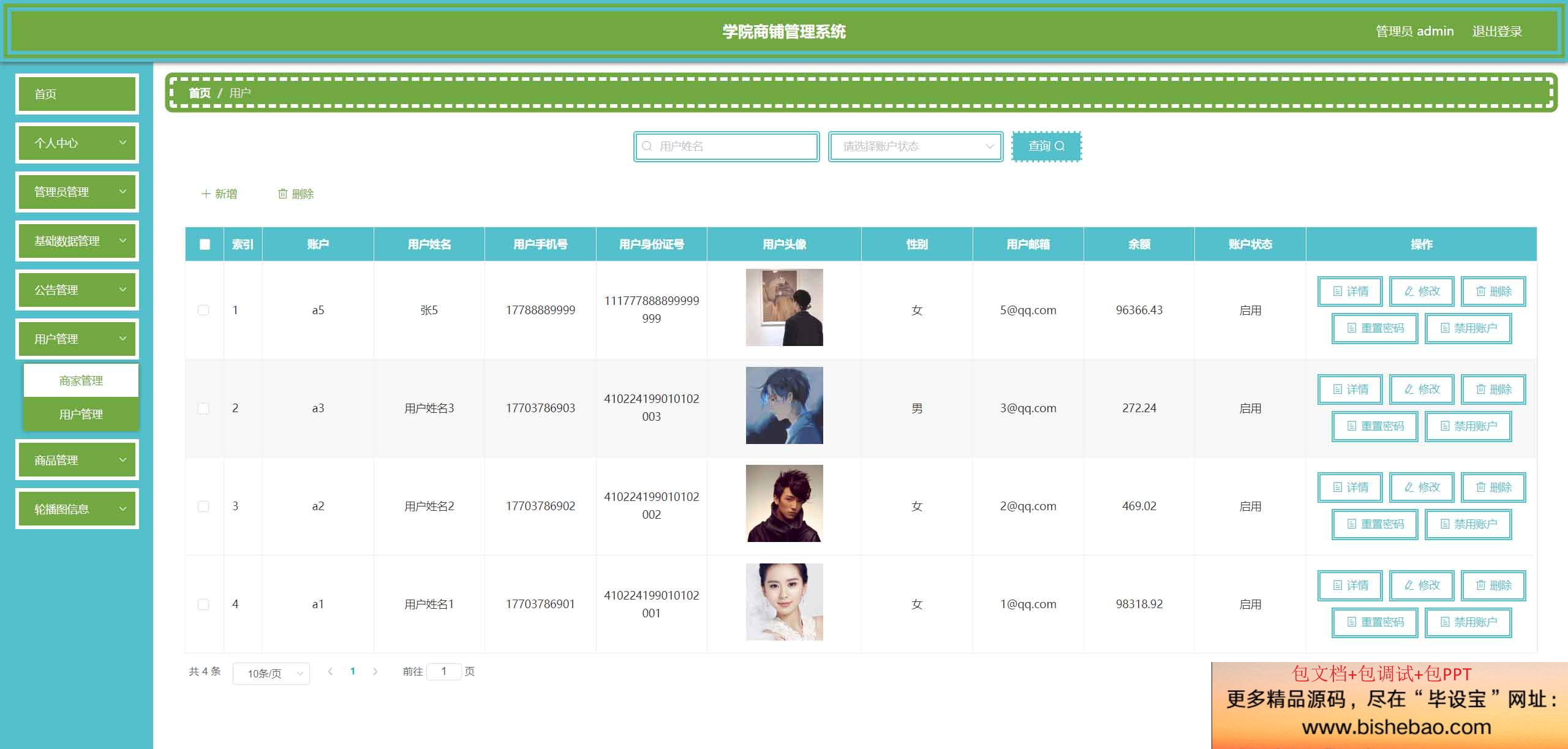Click 删除 in the a1 row
1568x749 pixels.
[1493, 585]
